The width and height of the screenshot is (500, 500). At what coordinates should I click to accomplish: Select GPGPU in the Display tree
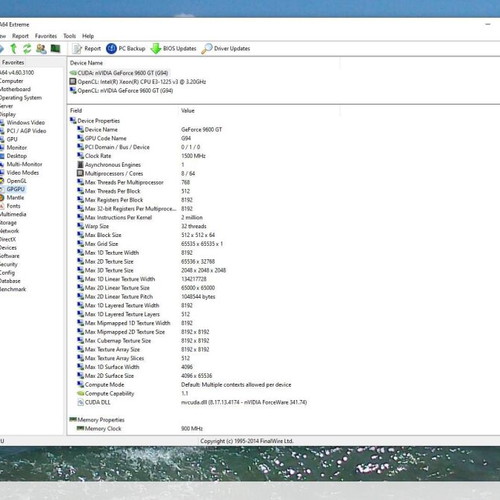pyautogui.click(x=16, y=189)
